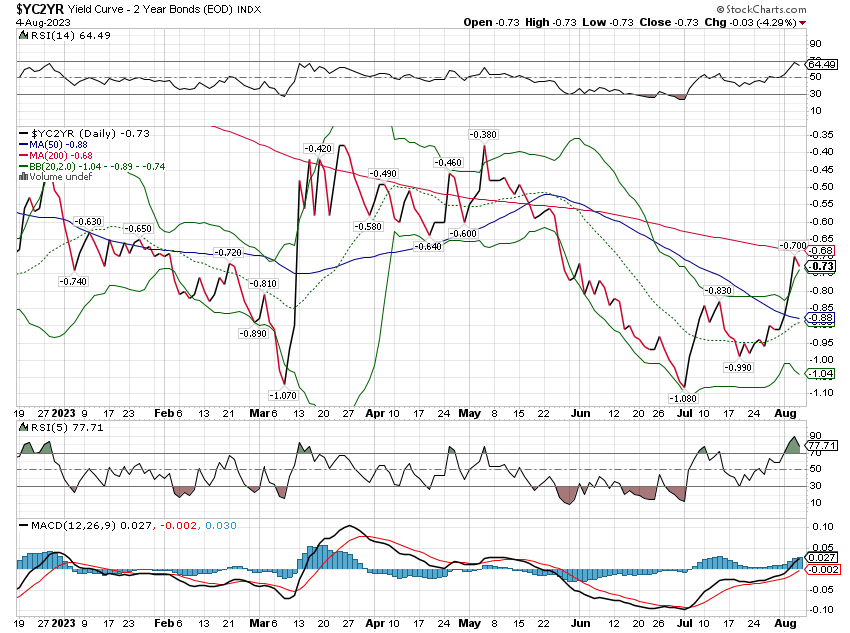
Task: Click the RSI(5) indicator mountain icon
Action: 22,426
